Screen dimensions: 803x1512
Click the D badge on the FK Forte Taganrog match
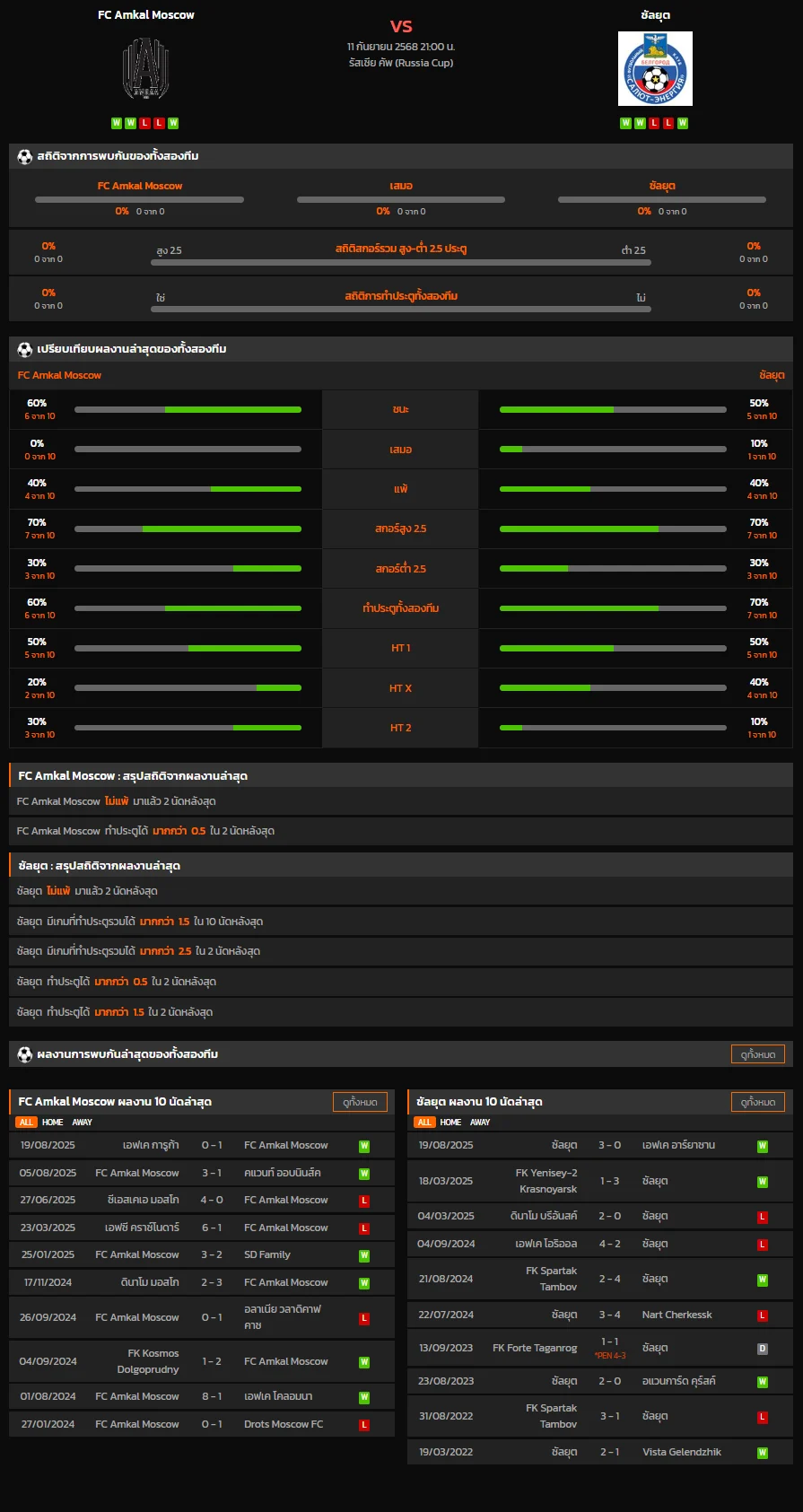[763, 1349]
